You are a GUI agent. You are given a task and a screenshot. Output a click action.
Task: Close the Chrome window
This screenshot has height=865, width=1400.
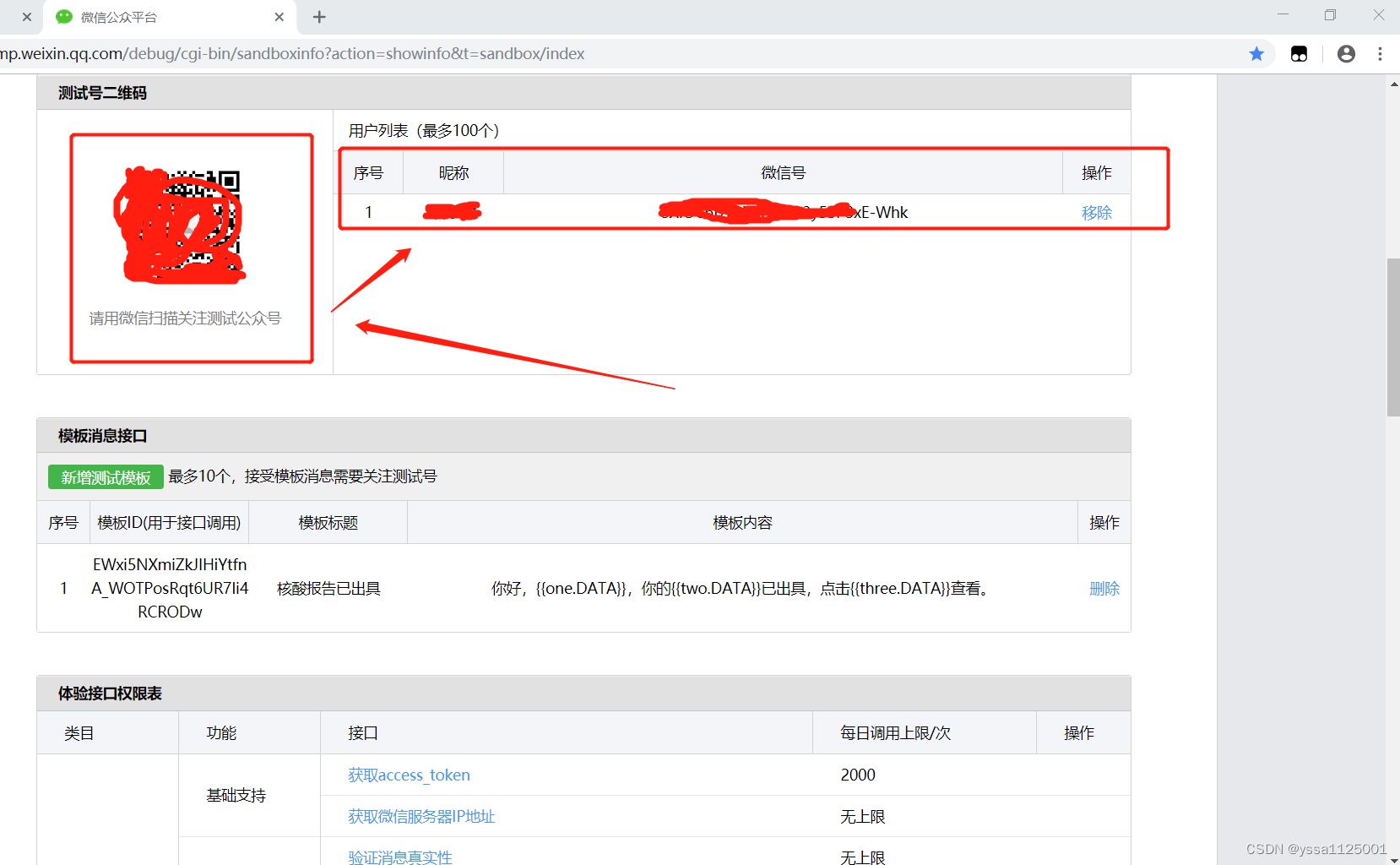[1379, 15]
